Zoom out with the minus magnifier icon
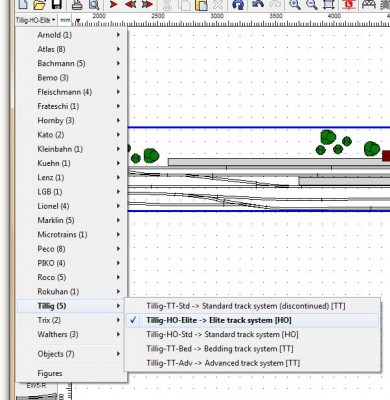390x400 pixels. pyautogui.click(x=312, y=5)
